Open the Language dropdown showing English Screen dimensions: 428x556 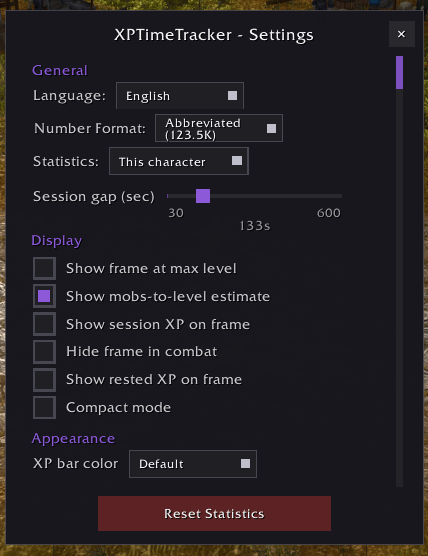coord(180,96)
